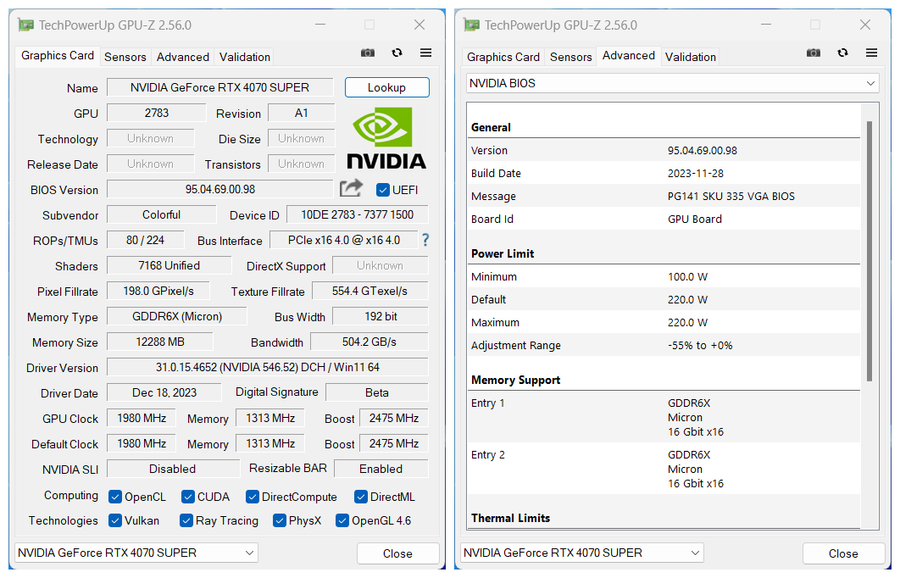Image resolution: width=900 pixels, height=578 pixels.
Task: Open the hamburger menu in right window
Action: (x=872, y=53)
